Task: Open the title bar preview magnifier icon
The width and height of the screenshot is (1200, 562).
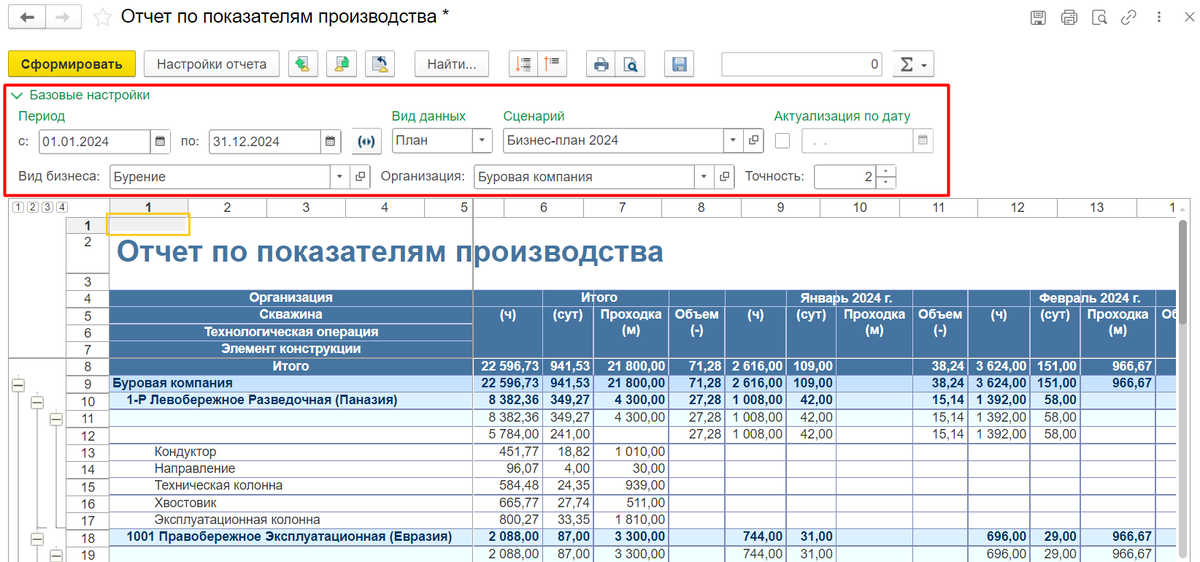Action: pos(1099,17)
